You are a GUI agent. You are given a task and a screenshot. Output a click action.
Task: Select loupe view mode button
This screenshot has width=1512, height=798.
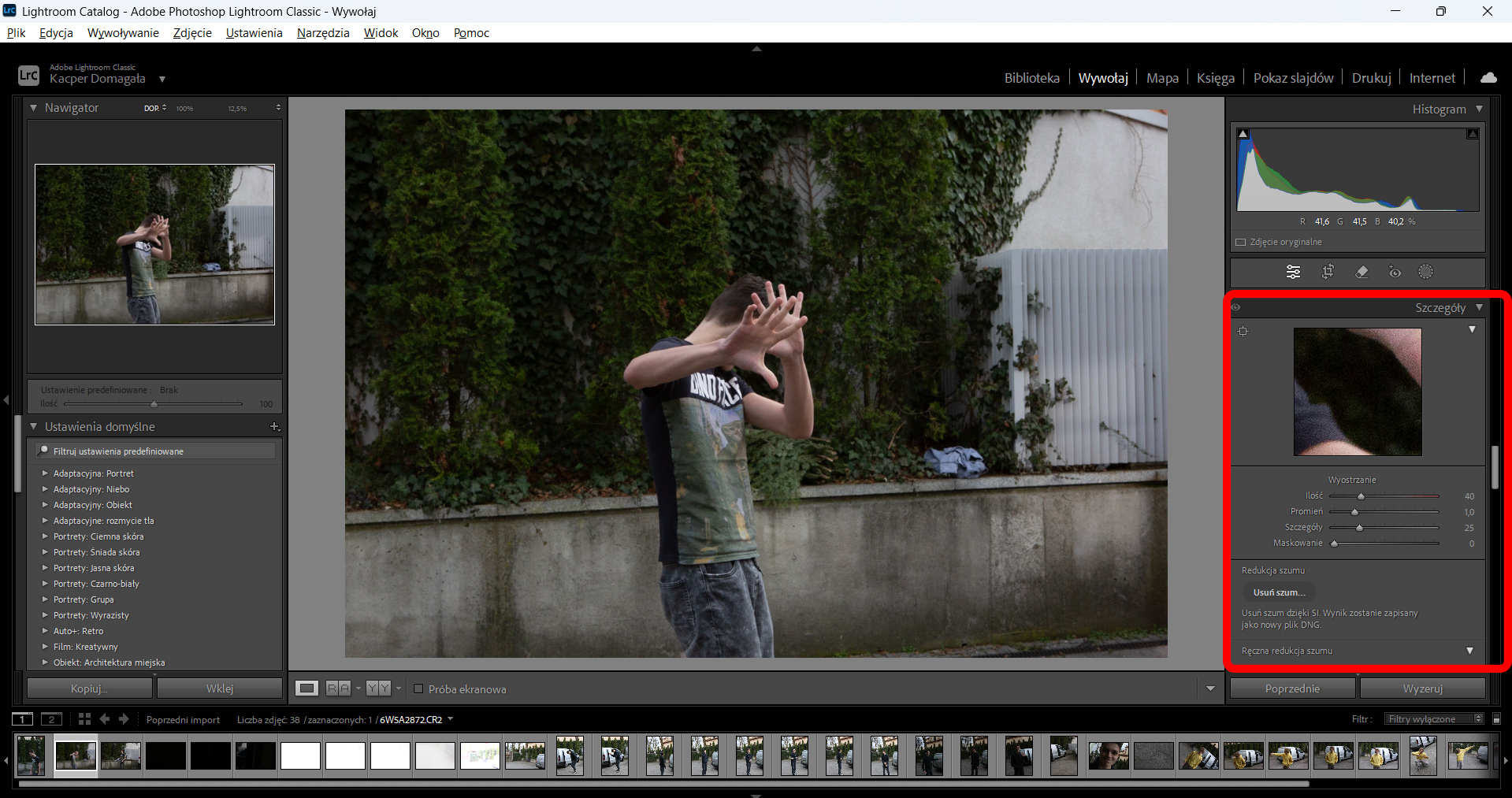[306, 689]
